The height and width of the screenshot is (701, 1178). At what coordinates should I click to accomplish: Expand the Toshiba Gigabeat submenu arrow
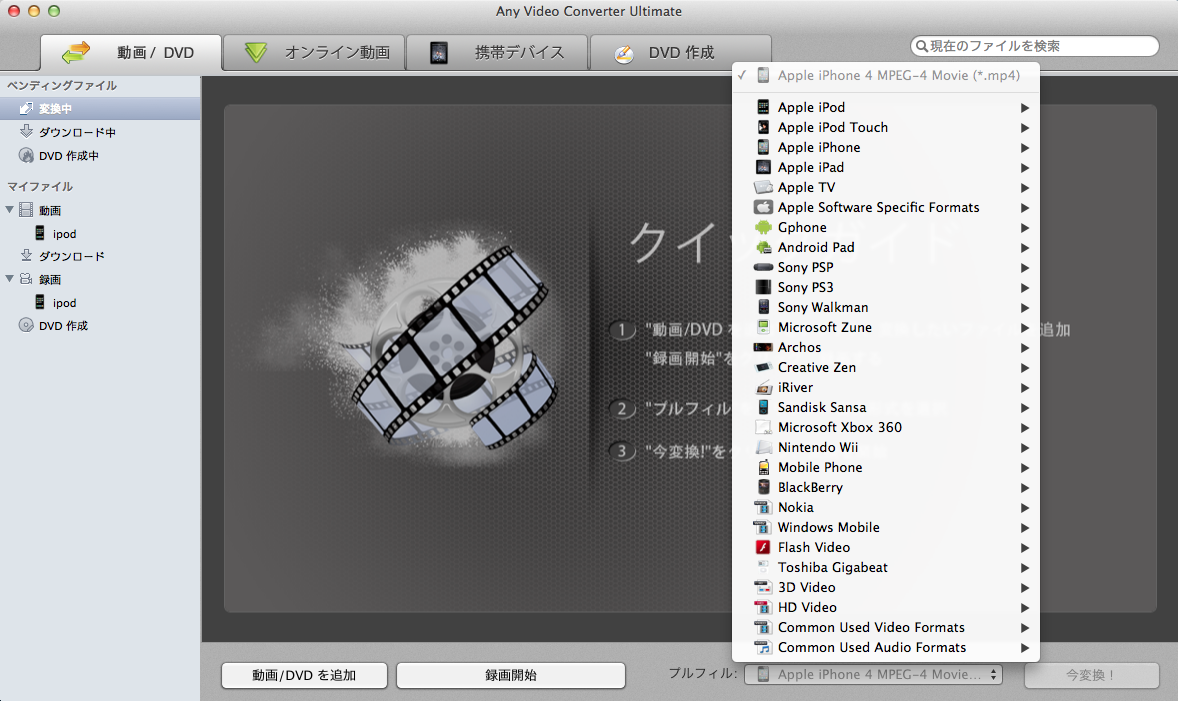1025,567
